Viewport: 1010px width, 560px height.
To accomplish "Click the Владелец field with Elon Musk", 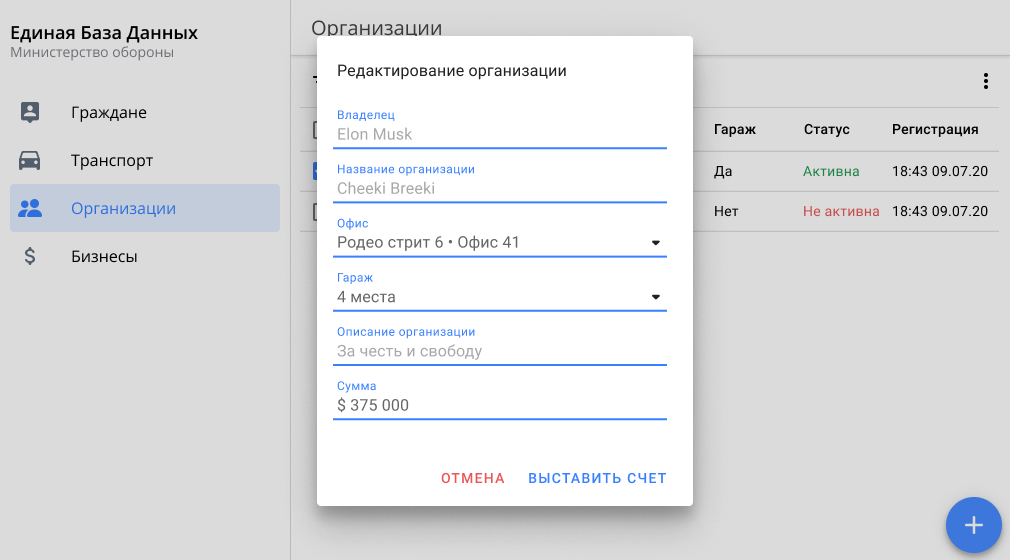I will point(500,134).
